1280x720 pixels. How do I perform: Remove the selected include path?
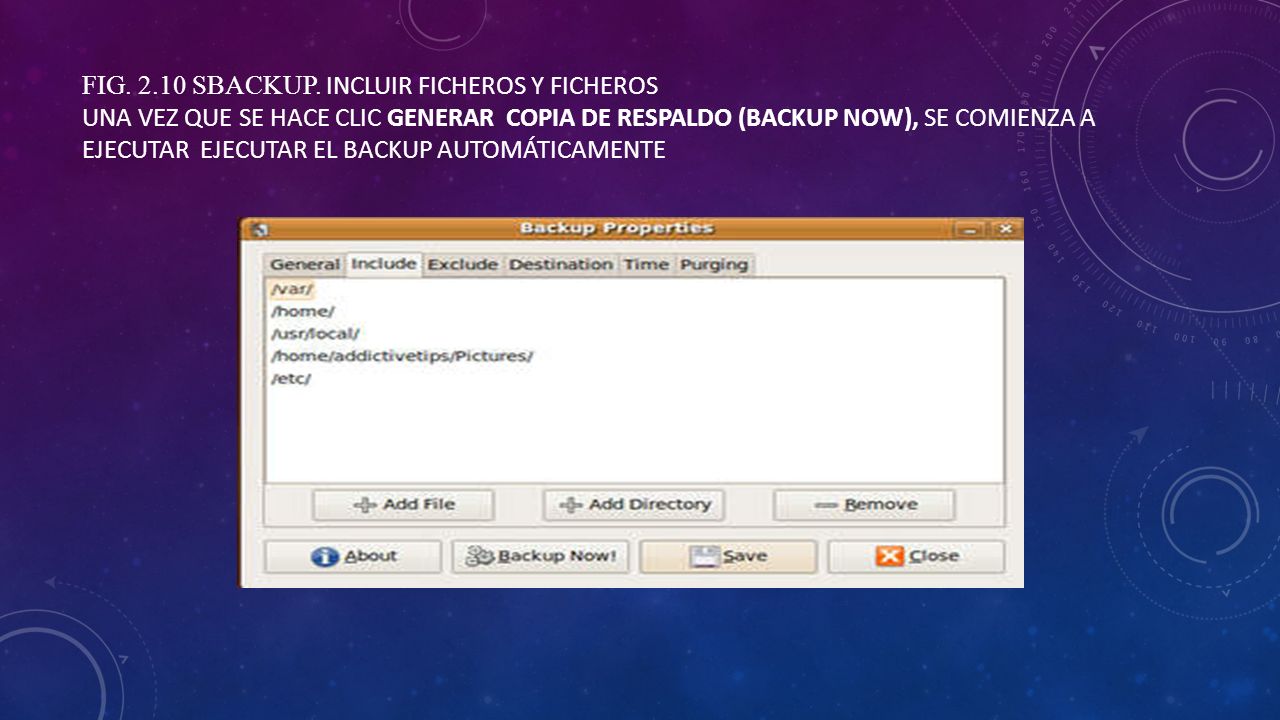(x=865, y=505)
